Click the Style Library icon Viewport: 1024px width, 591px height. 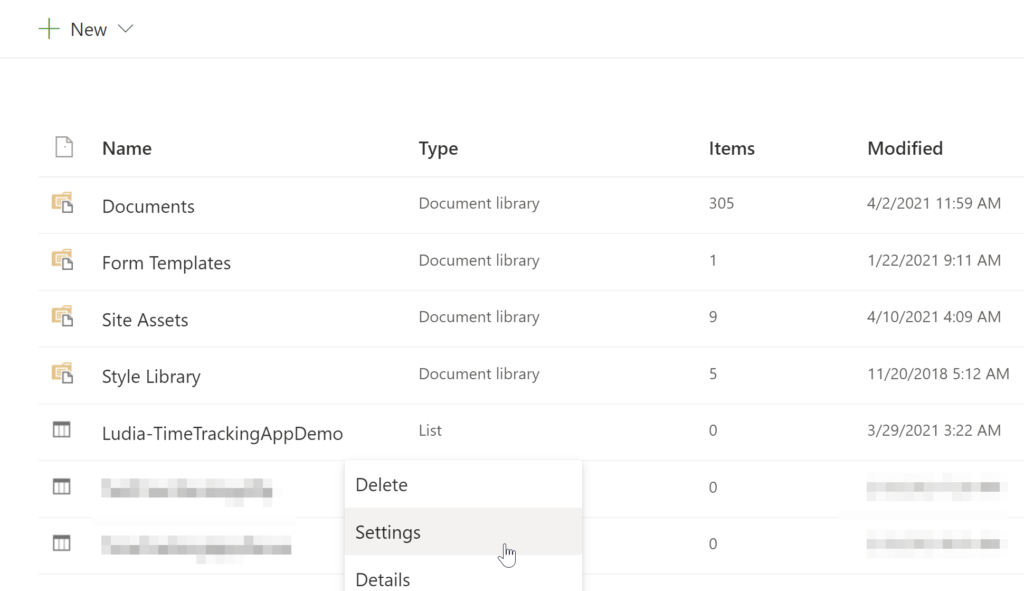[63, 375]
